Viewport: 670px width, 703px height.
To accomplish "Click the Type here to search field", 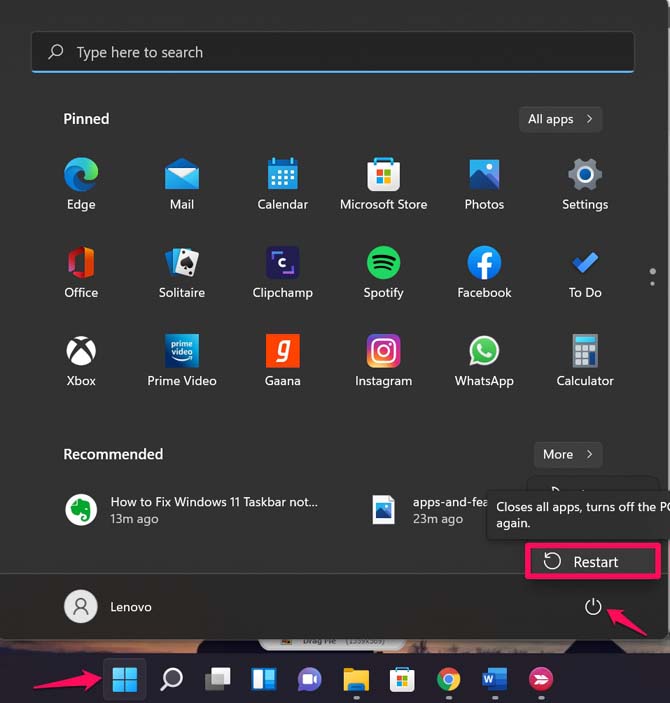I will tap(333, 52).
